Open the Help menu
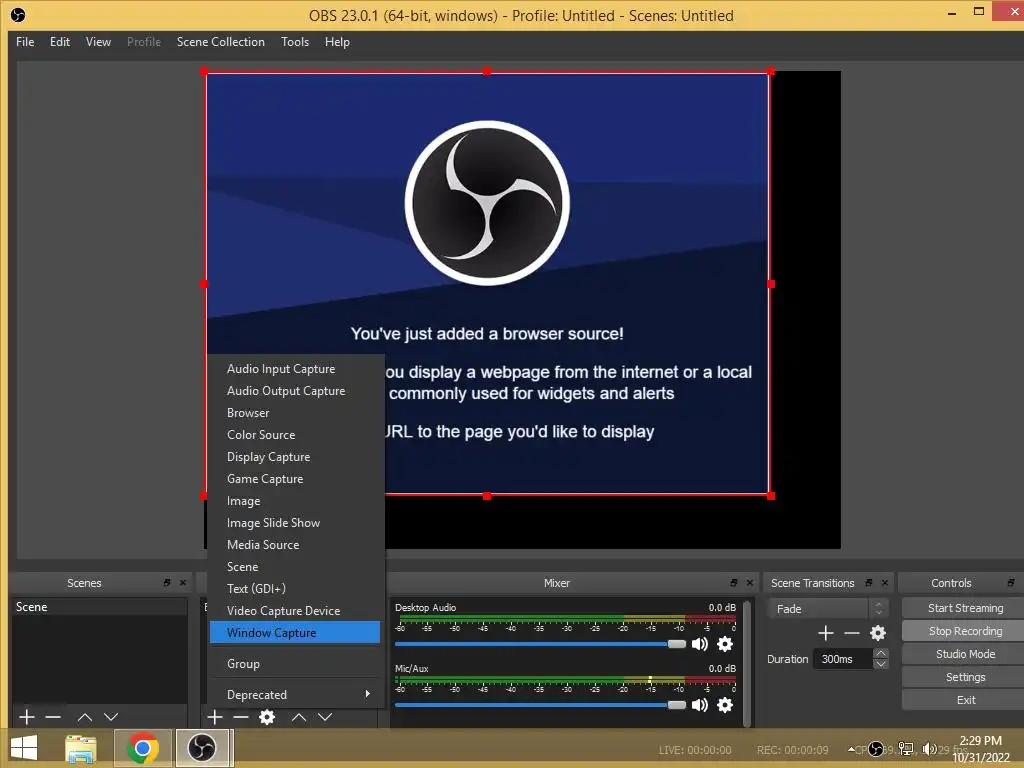This screenshot has height=768, width=1024. click(337, 42)
